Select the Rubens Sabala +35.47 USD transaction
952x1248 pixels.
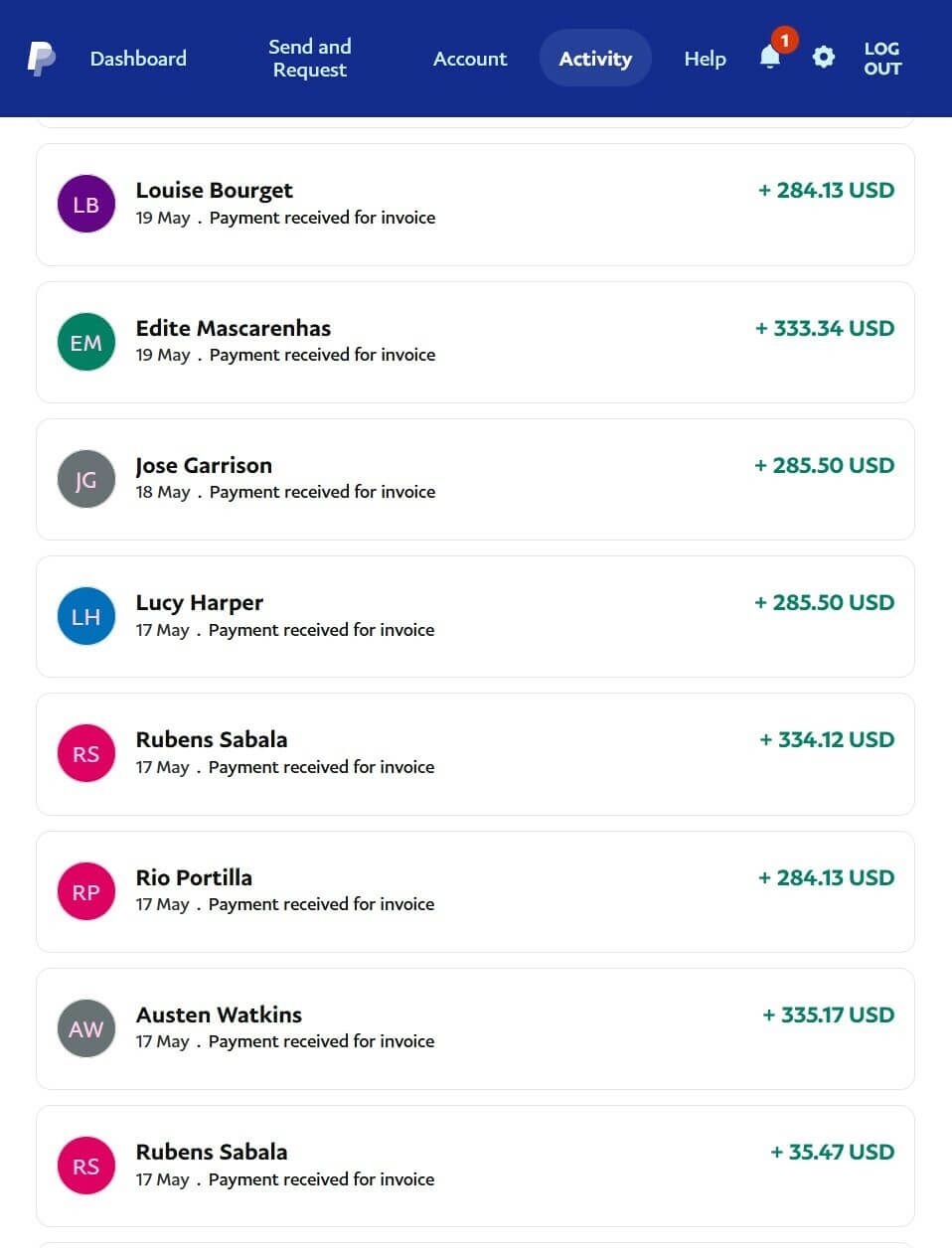(475, 1166)
